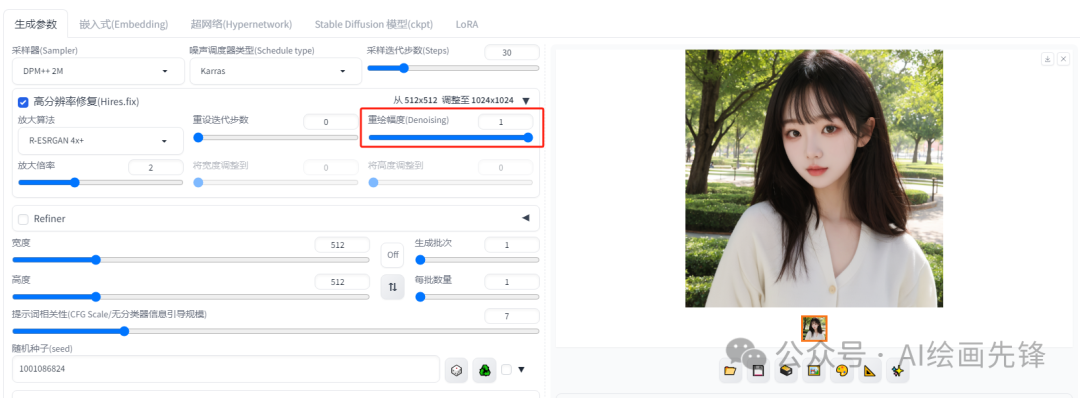This screenshot has width=1080, height=398.
Task: Click the 放大倍率 value field showing 2
Action: point(156,167)
